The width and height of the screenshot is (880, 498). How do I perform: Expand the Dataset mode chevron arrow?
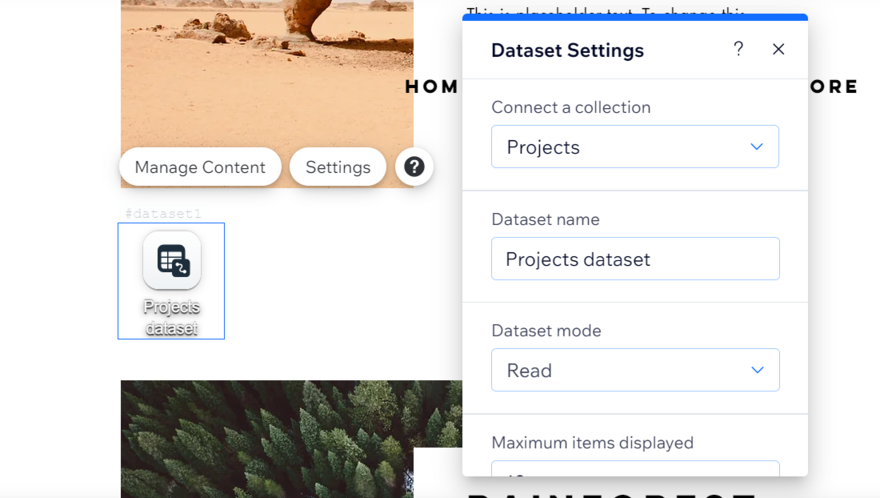(x=757, y=370)
